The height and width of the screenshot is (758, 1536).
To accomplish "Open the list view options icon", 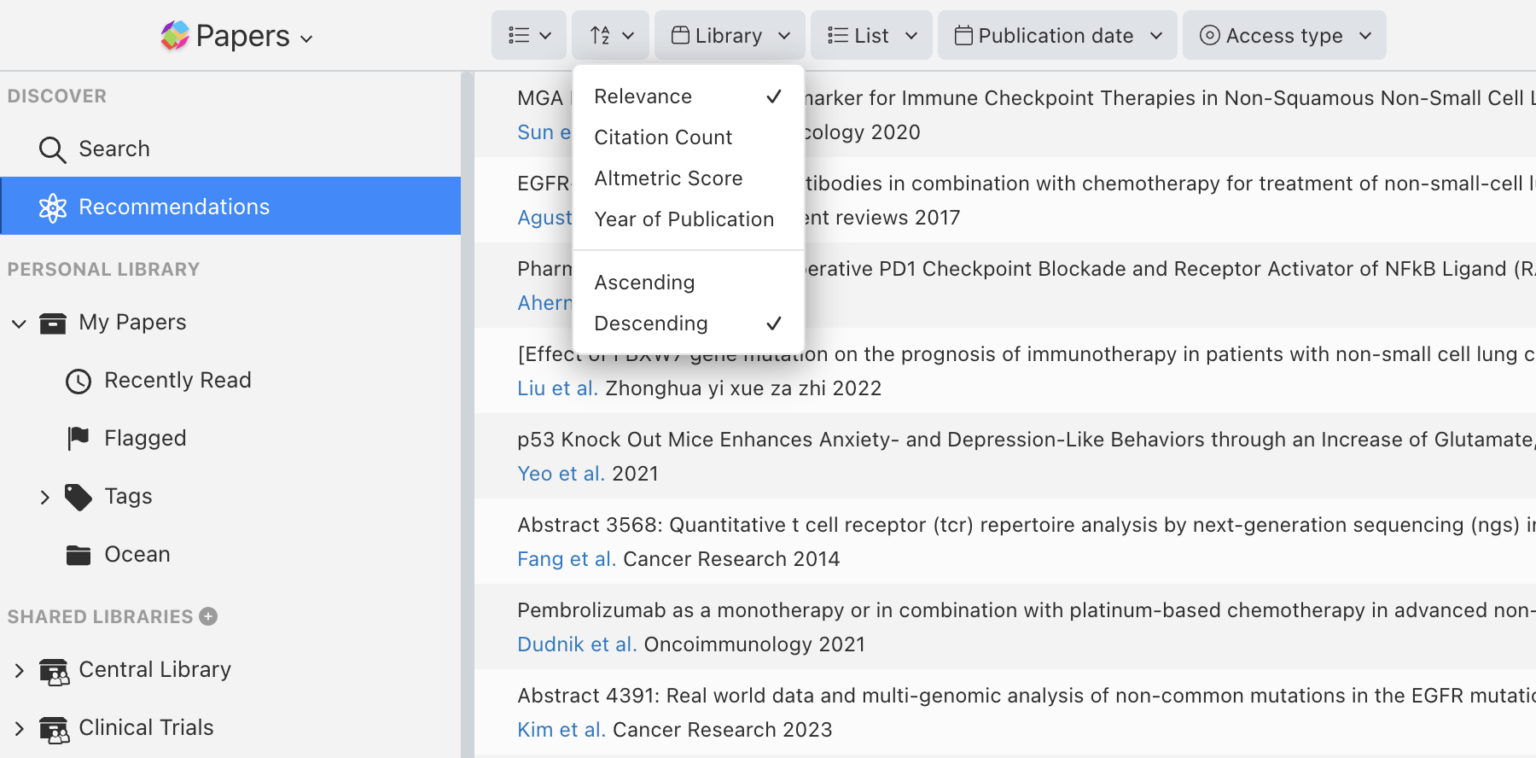I will [528, 34].
